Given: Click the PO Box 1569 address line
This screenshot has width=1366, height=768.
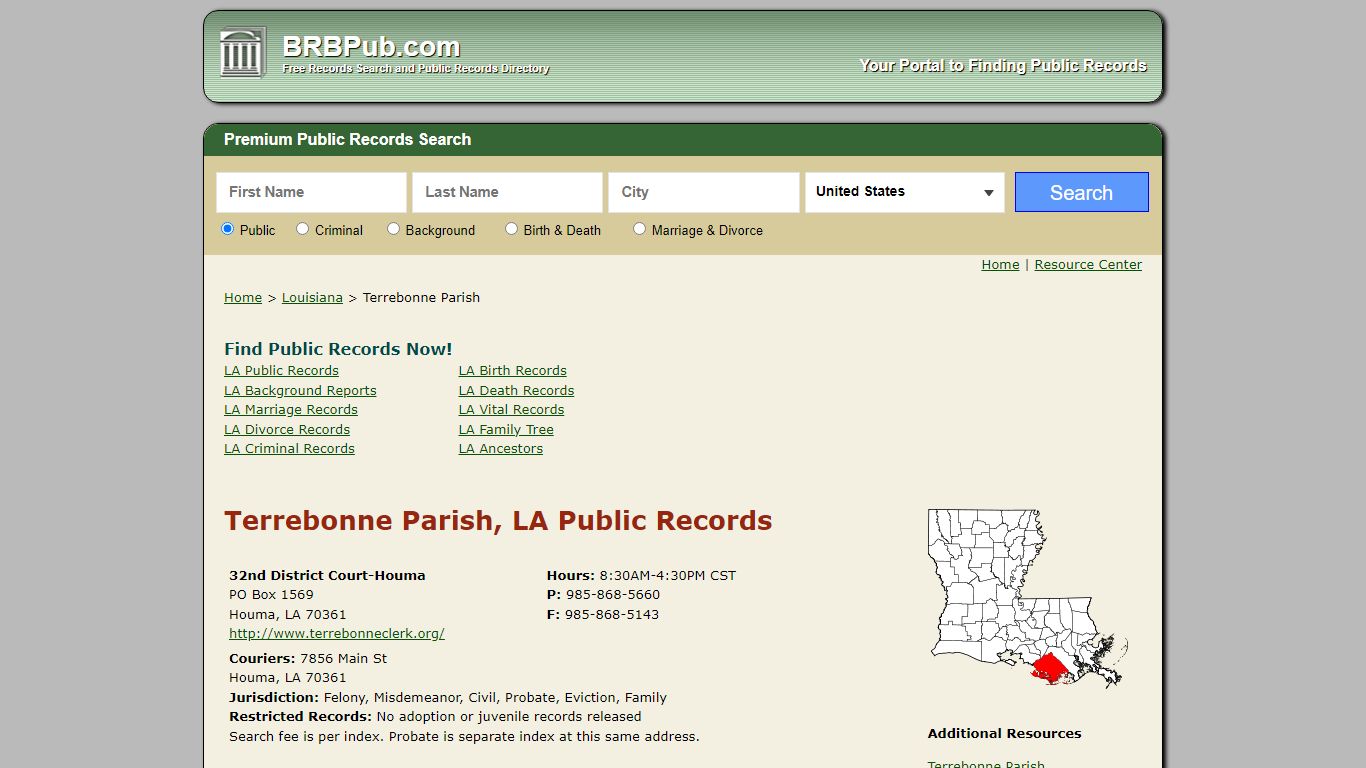Looking at the screenshot, I should point(271,595).
